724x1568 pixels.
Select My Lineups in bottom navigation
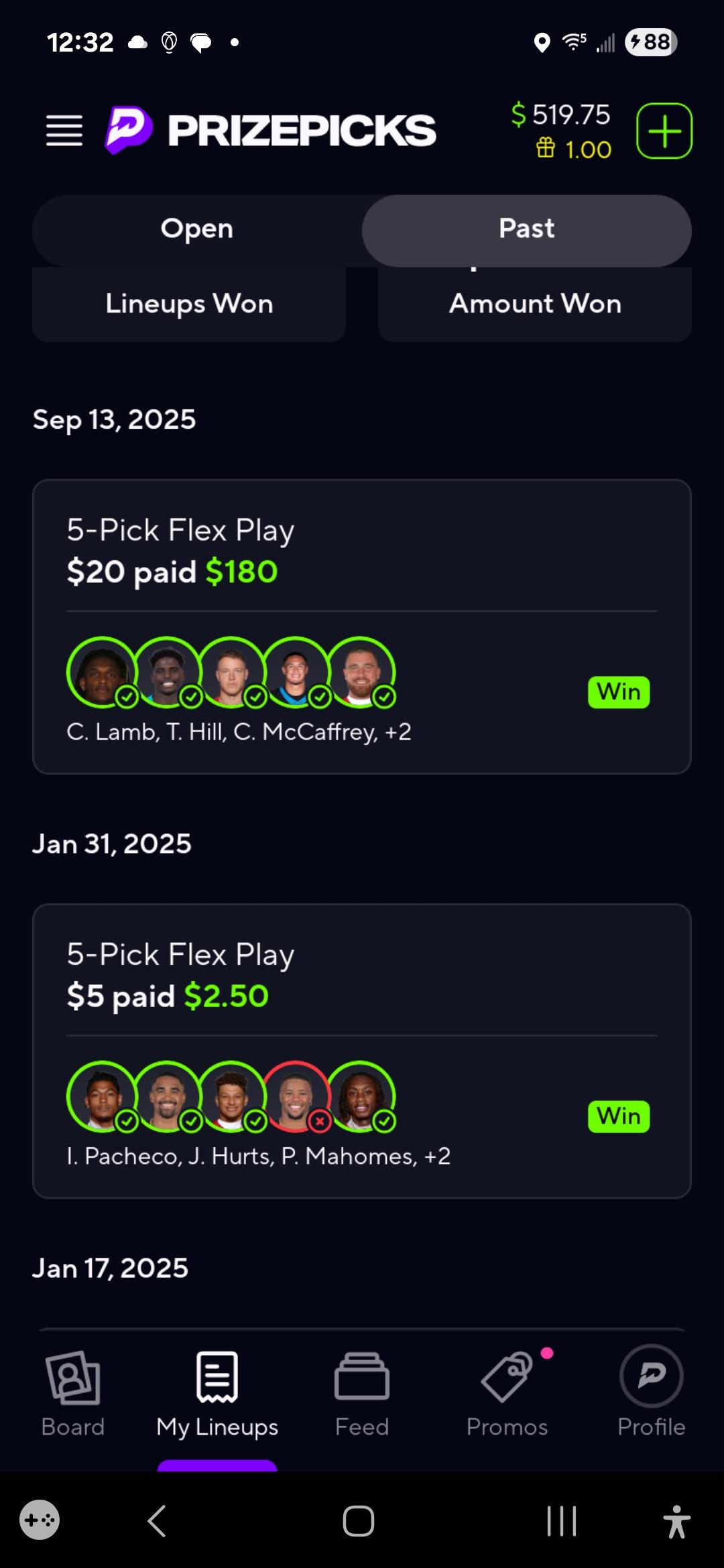[x=217, y=1394]
